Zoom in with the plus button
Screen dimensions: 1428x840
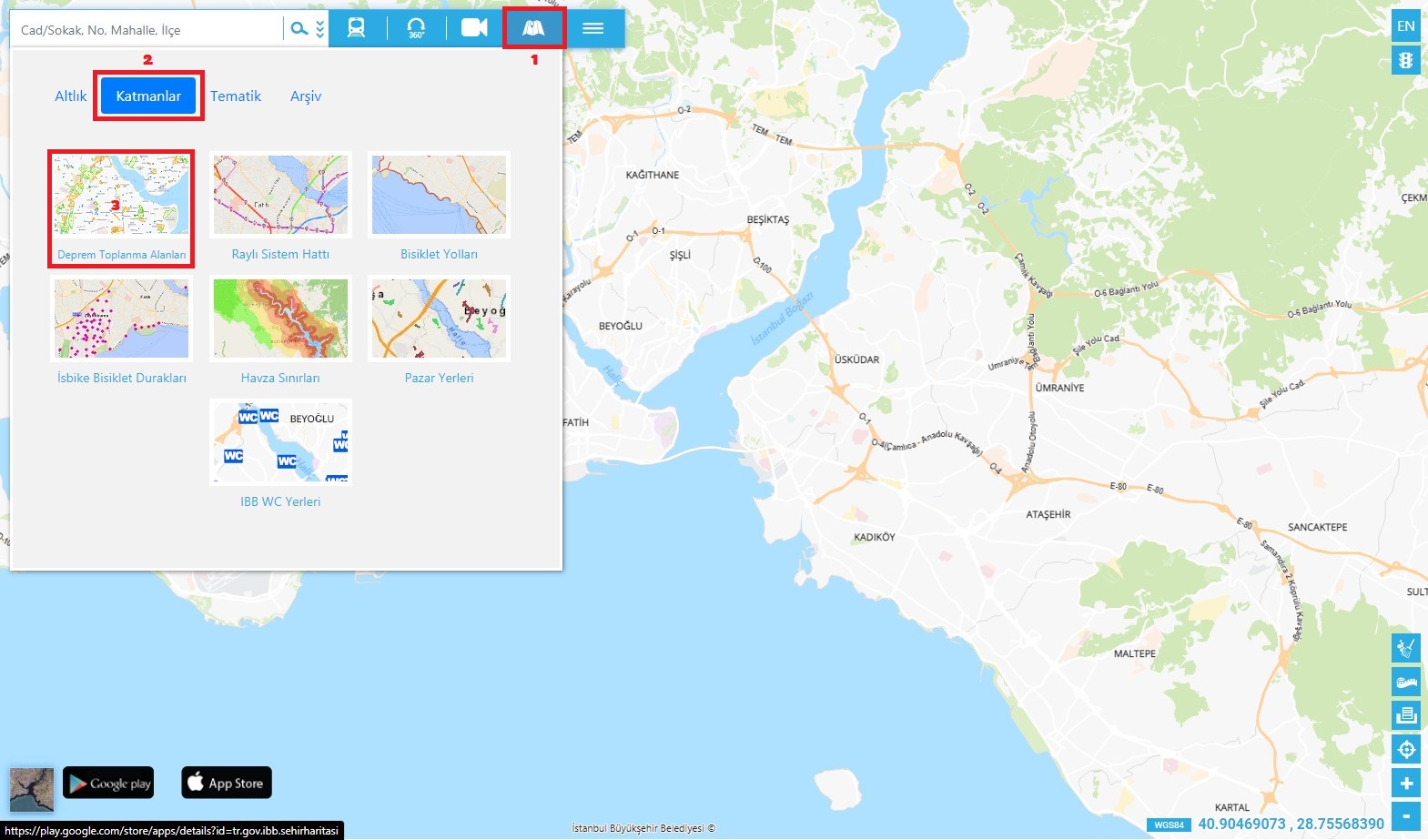[1406, 783]
